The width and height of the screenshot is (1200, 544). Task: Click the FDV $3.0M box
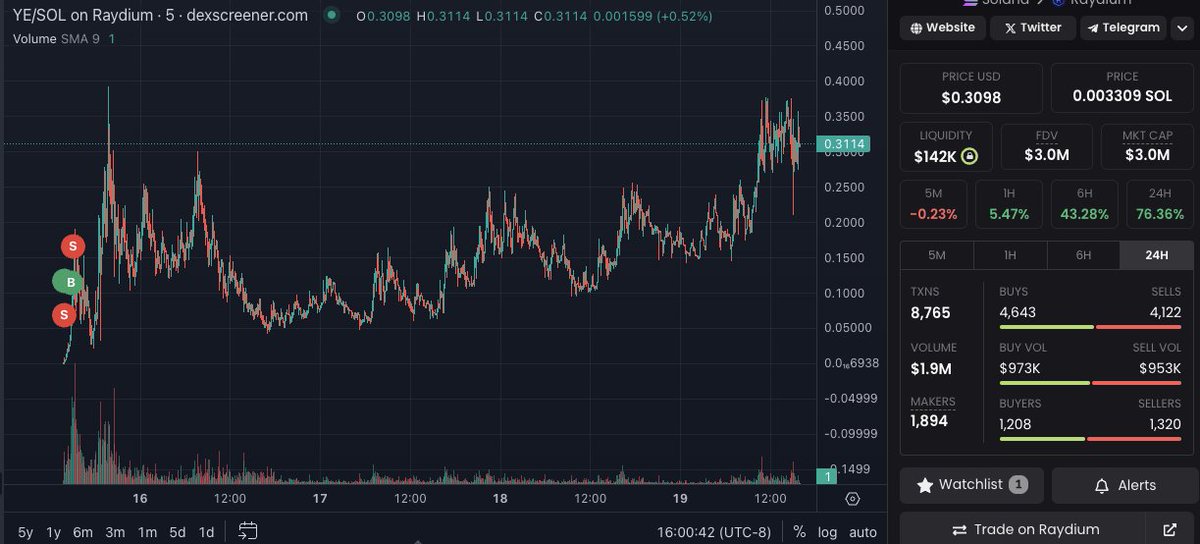click(1047, 146)
